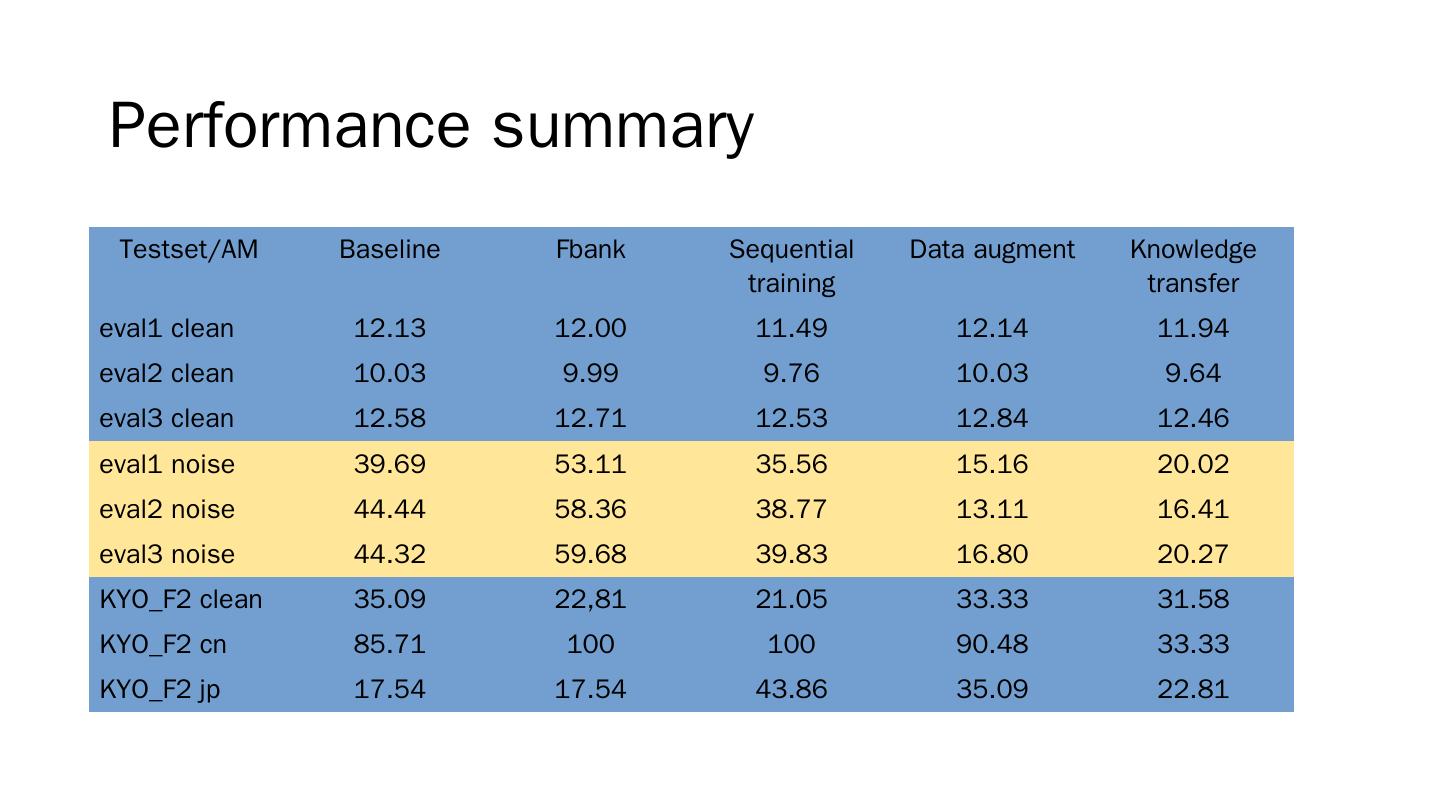This screenshot has height=810, width=1440.
Task: Click the 'eval1 noise' row label
Action: [167, 465]
